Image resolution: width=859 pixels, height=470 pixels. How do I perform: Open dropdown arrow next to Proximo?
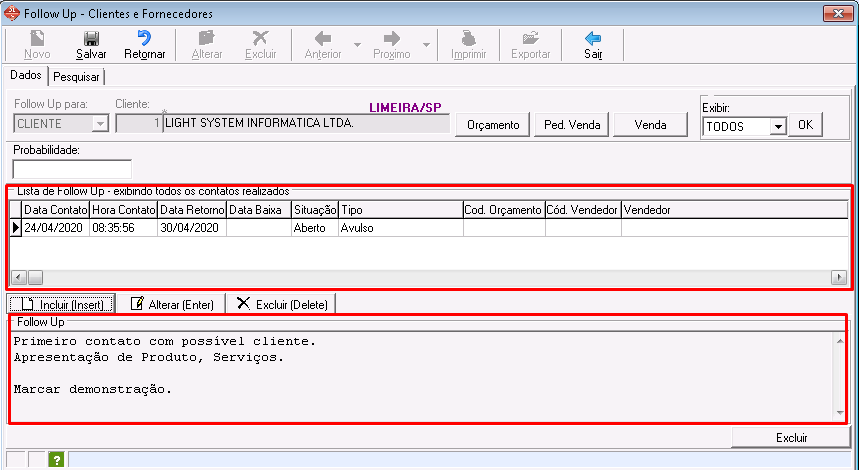click(426, 45)
